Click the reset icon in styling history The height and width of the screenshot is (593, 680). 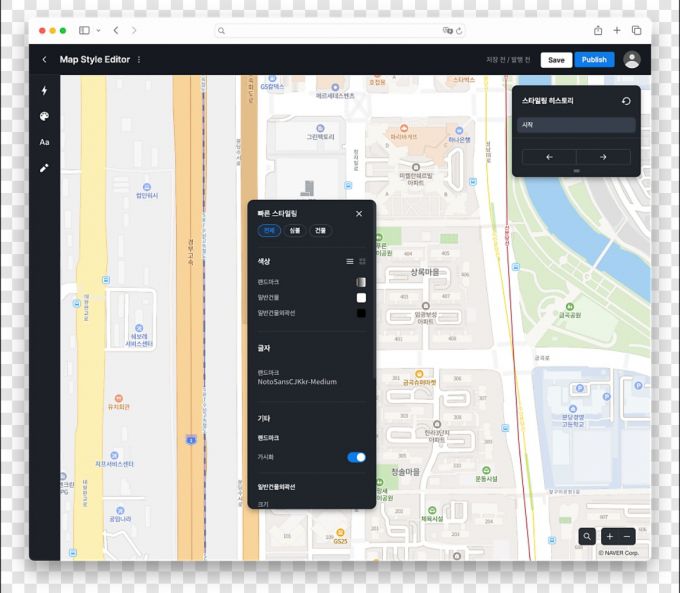click(x=626, y=101)
